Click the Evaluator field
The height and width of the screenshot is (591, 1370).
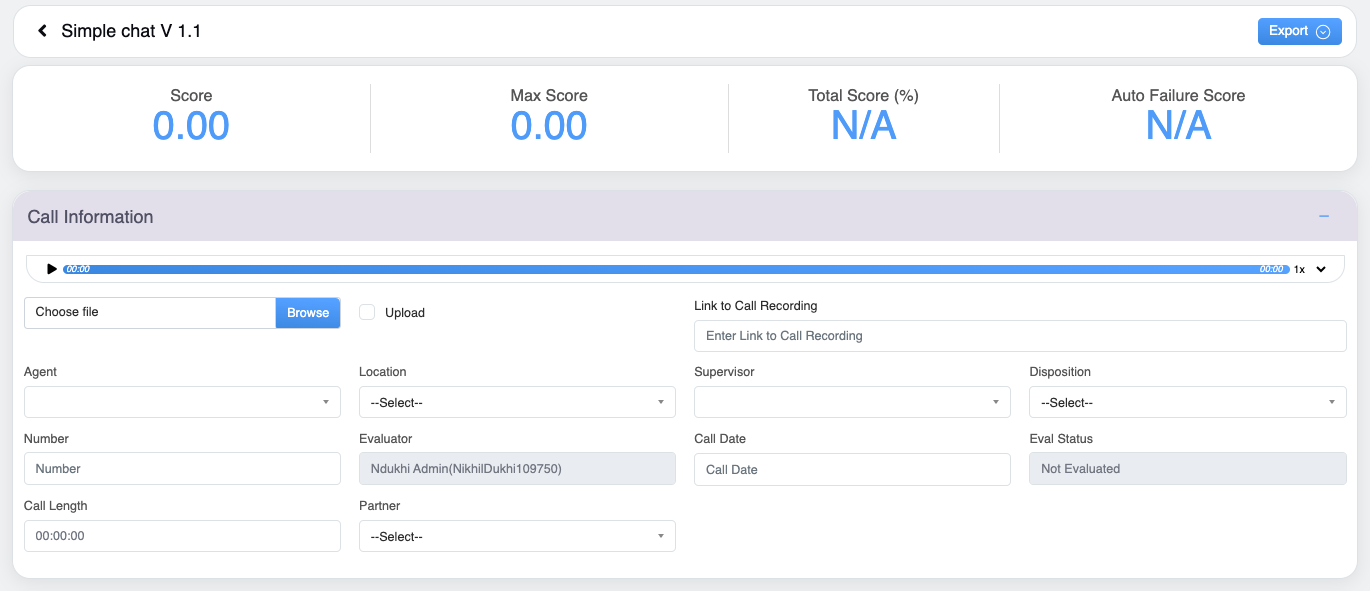[x=516, y=468]
